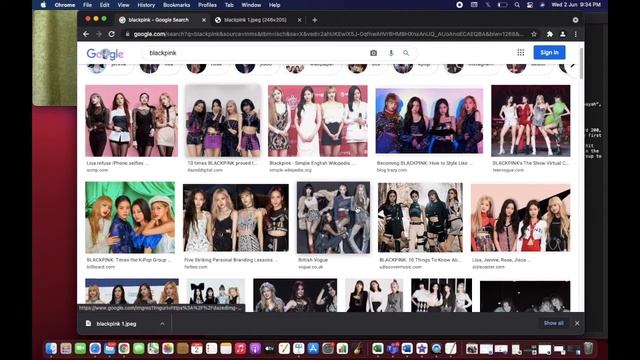Open the British Vogue result link
Image resolution: width=640 pixels, height=360 pixels.
[x=313, y=260]
